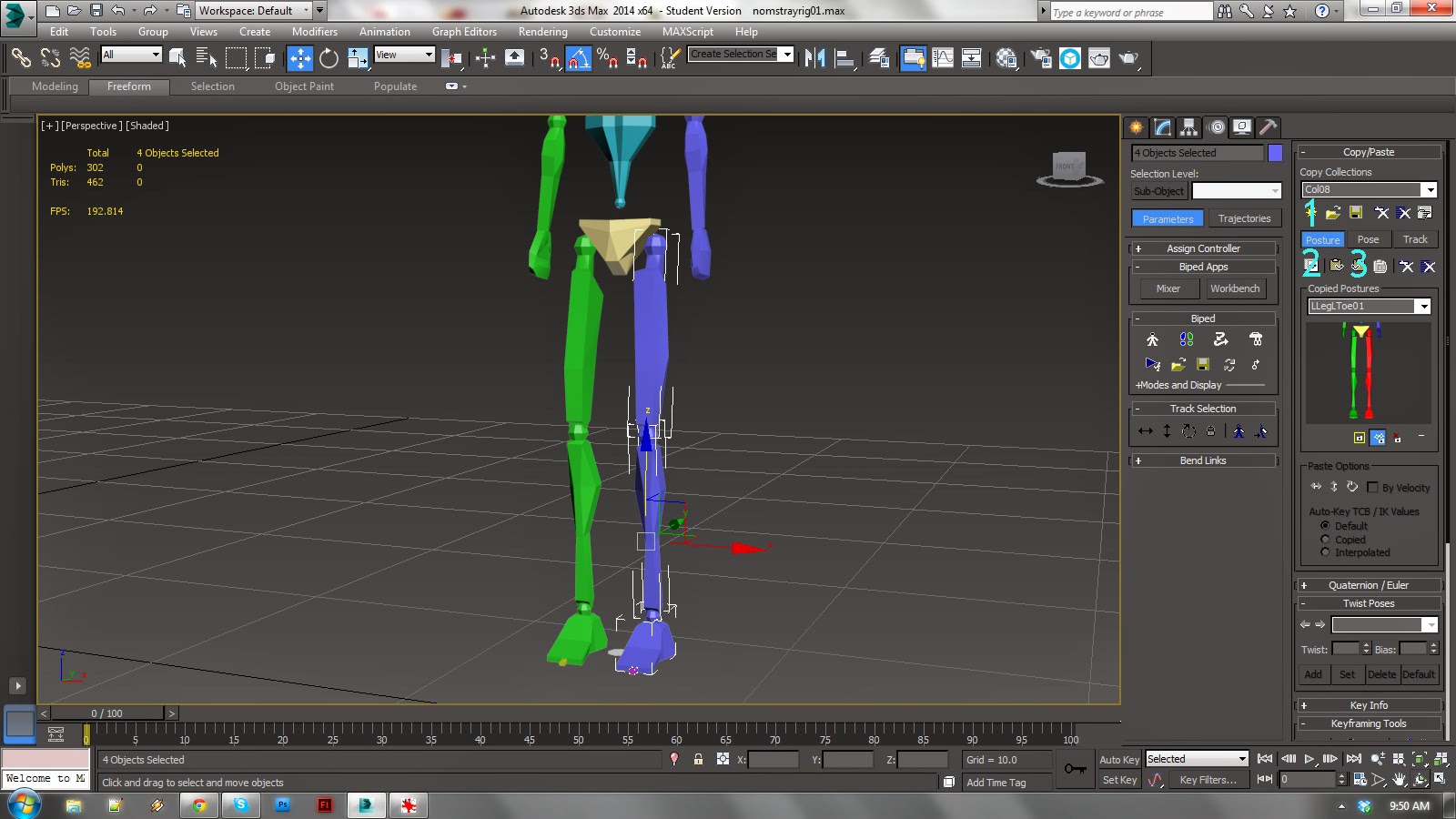Click the Key Filters button
The width and height of the screenshot is (1456, 819).
pos(1208,780)
